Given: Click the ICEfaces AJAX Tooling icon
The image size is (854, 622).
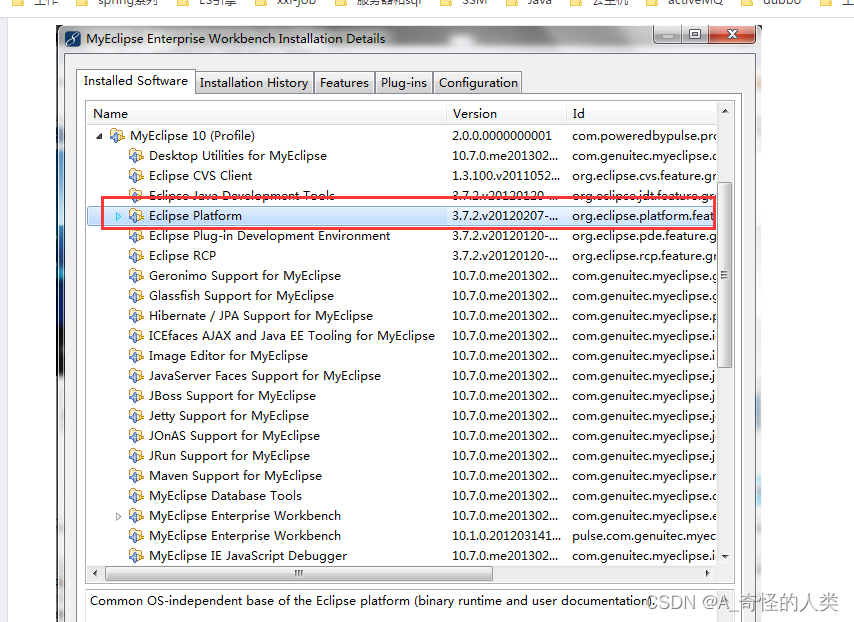Looking at the screenshot, I should pyautogui.click(x=136, y=336).
